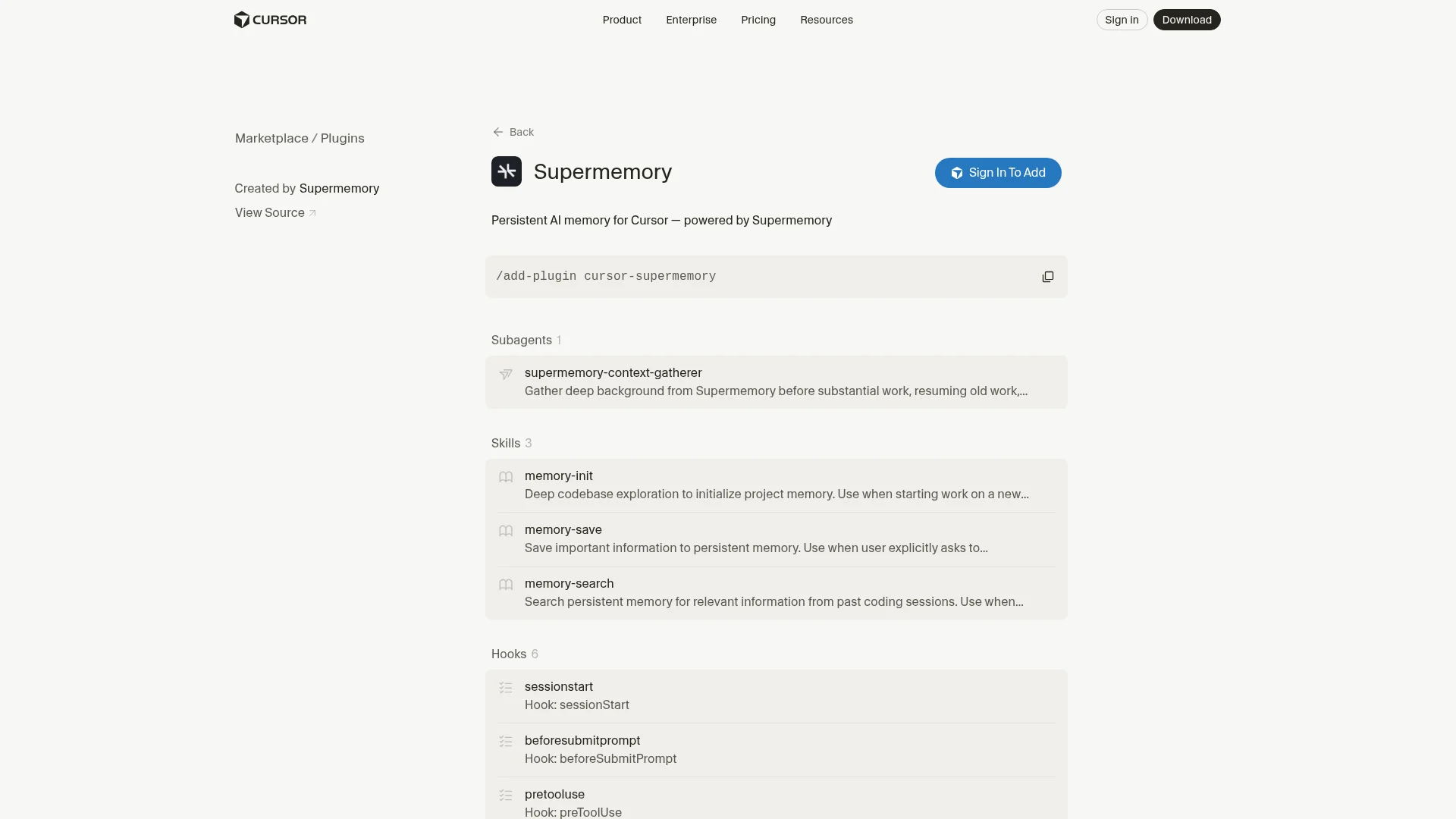Click the Skills section heading

point(506,444)
